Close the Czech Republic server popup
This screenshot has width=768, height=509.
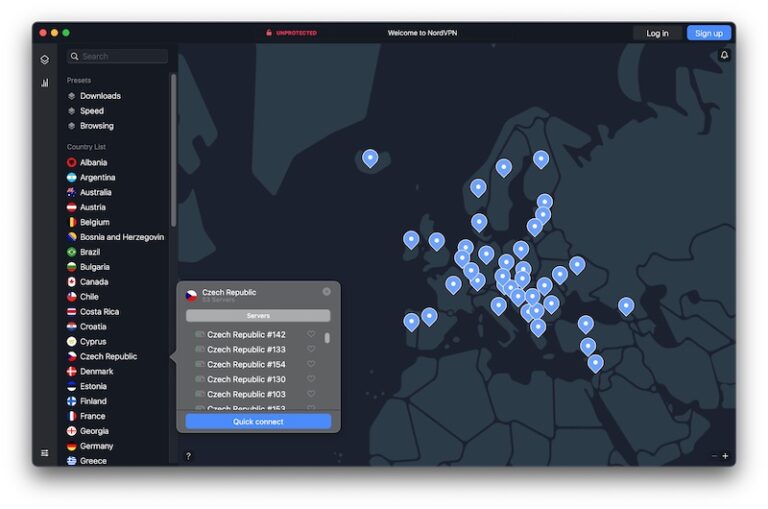[x=326, y=292]
